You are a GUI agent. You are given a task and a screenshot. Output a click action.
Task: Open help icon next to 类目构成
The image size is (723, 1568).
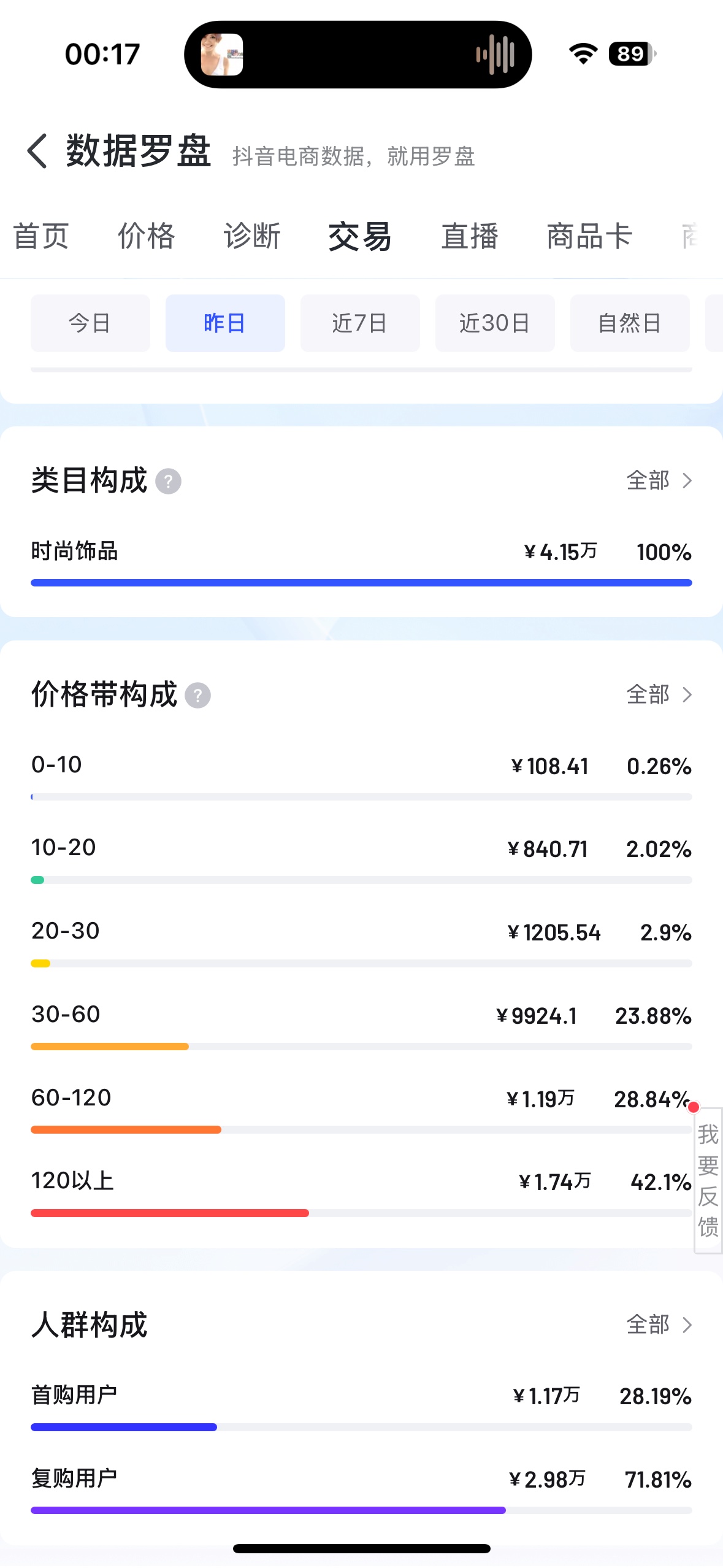tap(168, 481)
